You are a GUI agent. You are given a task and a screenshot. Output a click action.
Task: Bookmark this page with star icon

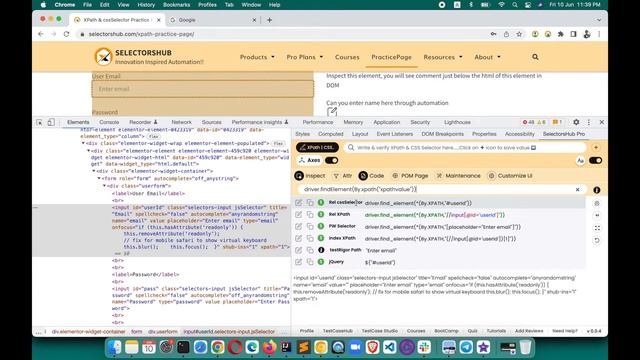(x=519, y=34)
